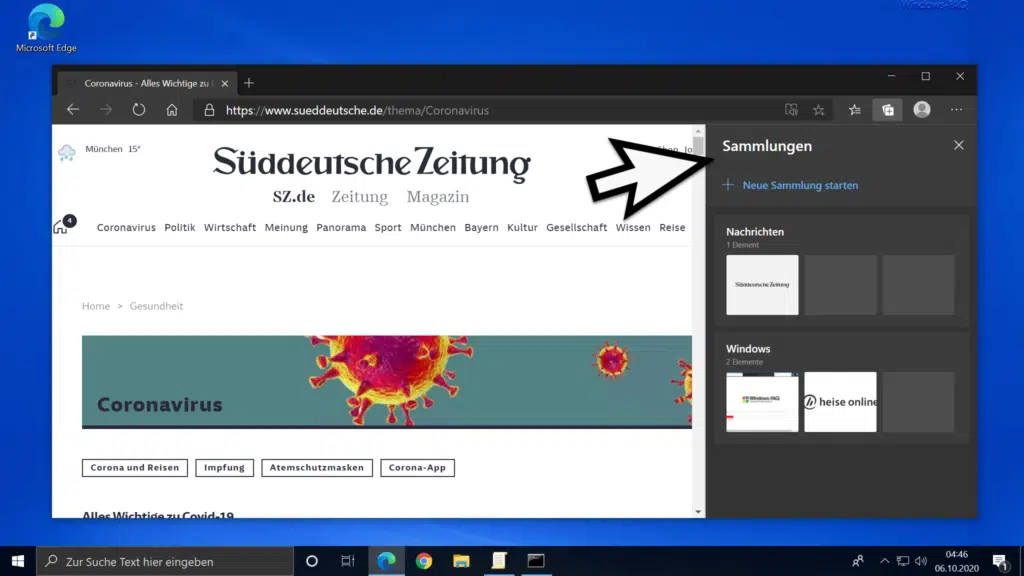
Task: Open the Sport navigation item
Action: coord(388,227)
